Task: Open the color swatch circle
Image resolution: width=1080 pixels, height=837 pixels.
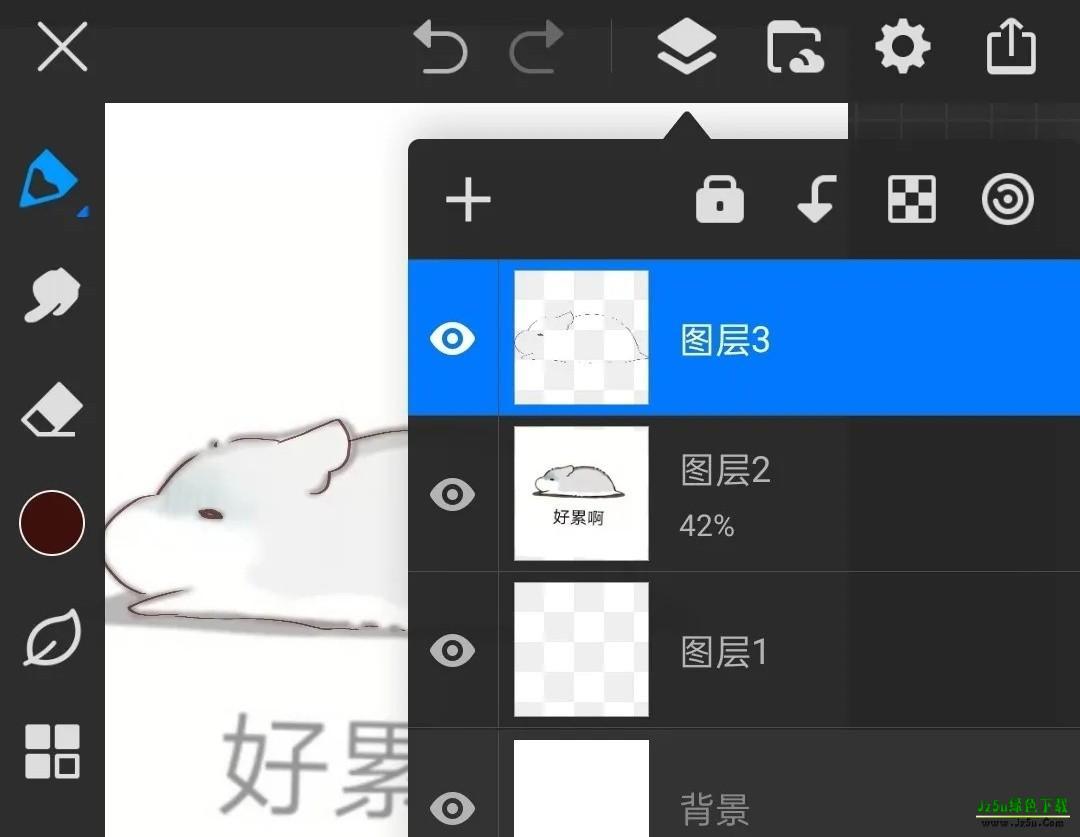Action: click(51, 522)
